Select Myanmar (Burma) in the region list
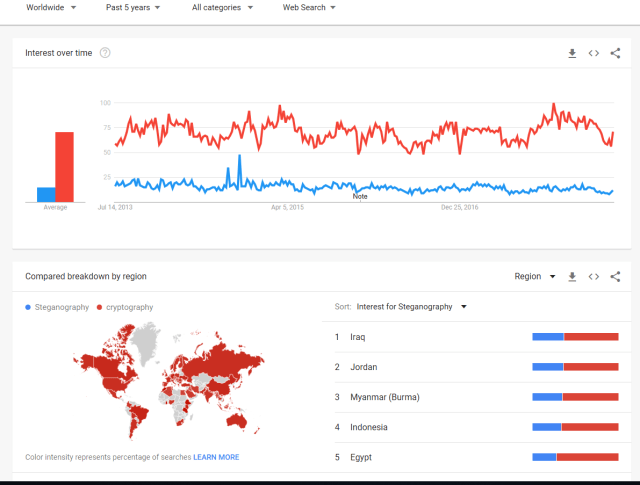The height and width of the screenshot is (485, 640). (x=384, y=397)
